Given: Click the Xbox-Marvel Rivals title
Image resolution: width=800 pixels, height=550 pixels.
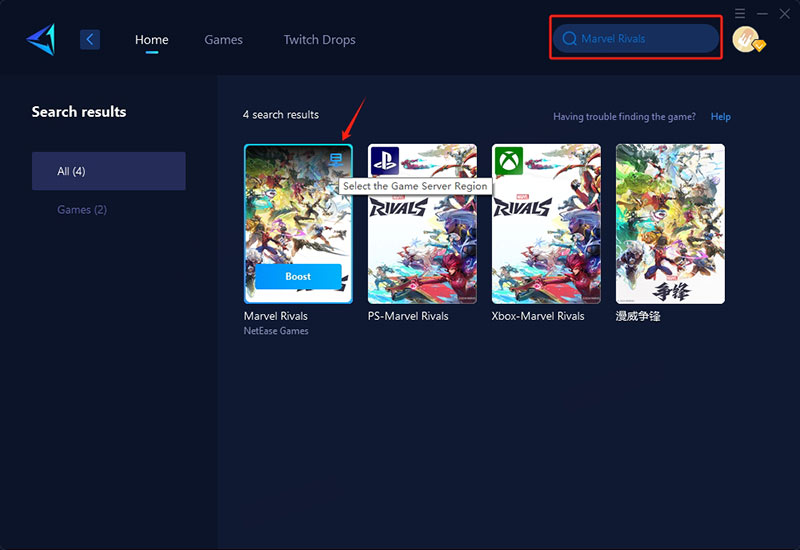Looking at the screenshot, I should pos(538,316).
